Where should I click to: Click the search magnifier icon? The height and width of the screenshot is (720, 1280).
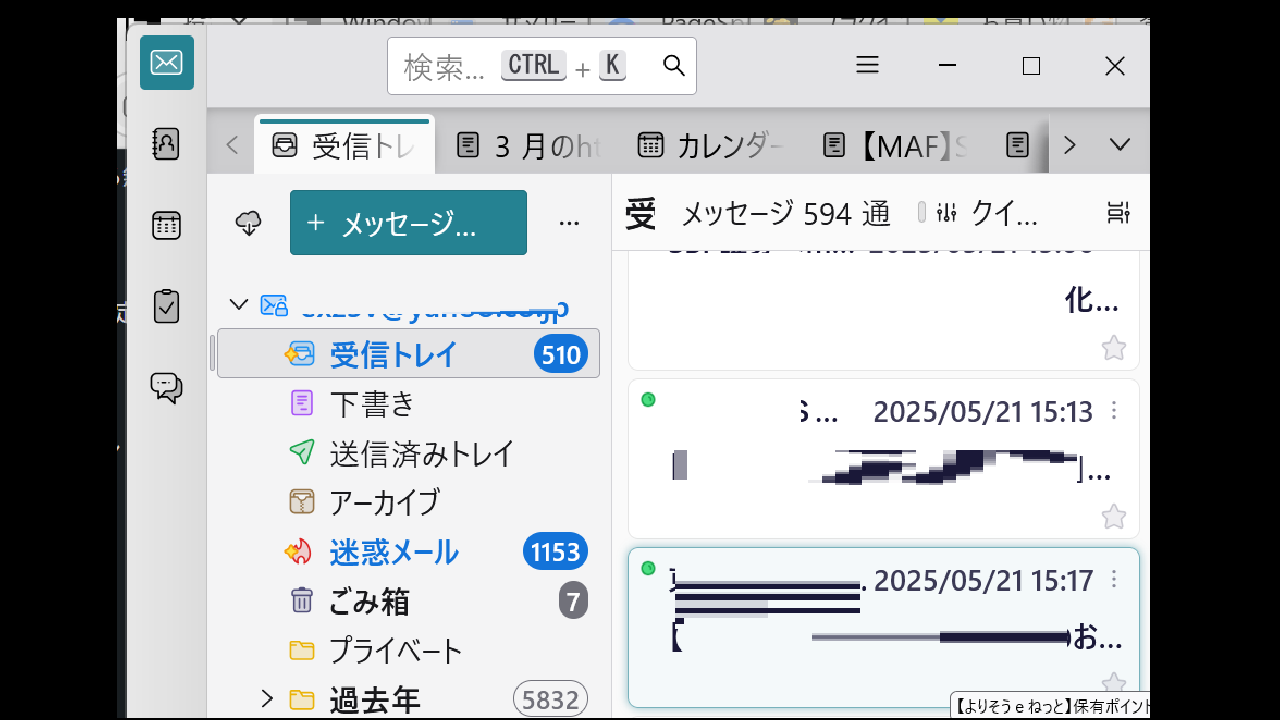(x=674, y=66)
